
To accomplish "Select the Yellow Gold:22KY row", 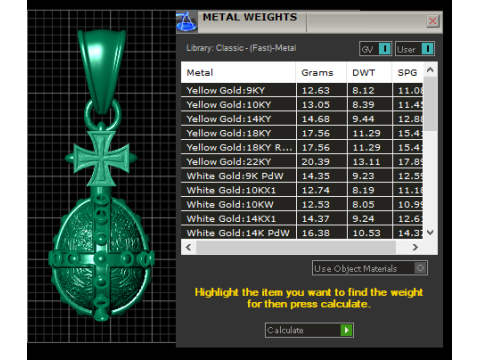I will point(302,162).
